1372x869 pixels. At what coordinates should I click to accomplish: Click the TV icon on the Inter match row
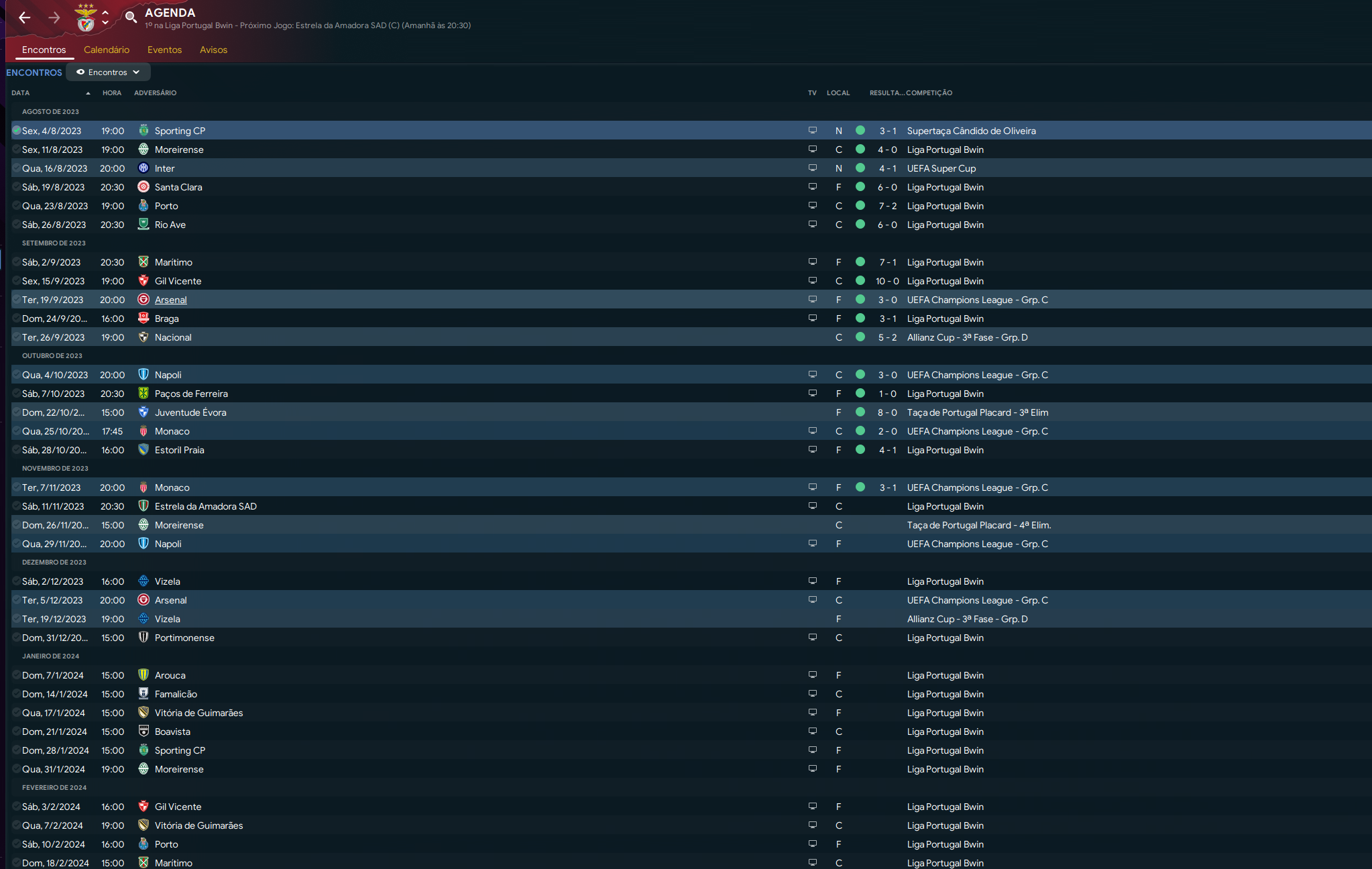point(812,168)
